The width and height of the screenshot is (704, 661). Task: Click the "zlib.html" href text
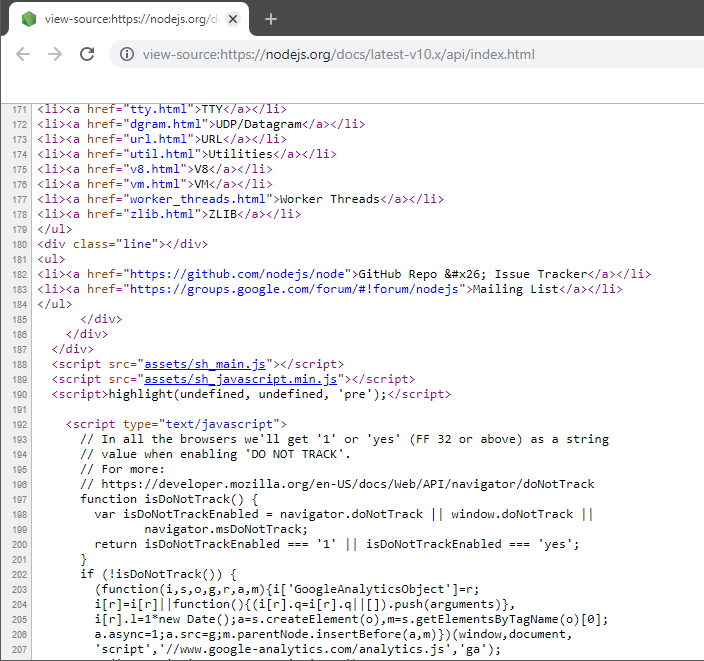pyautogui.click(x=162, y=214)
